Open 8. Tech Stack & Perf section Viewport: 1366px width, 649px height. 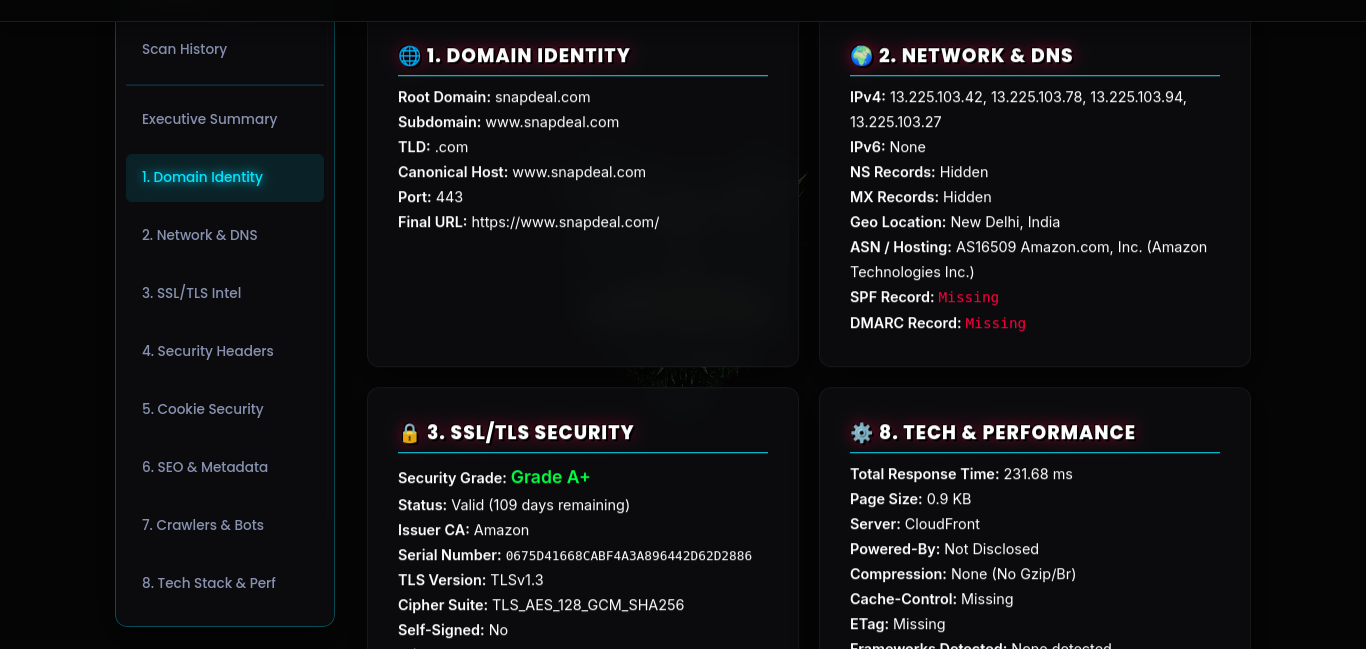click(224, 583)
